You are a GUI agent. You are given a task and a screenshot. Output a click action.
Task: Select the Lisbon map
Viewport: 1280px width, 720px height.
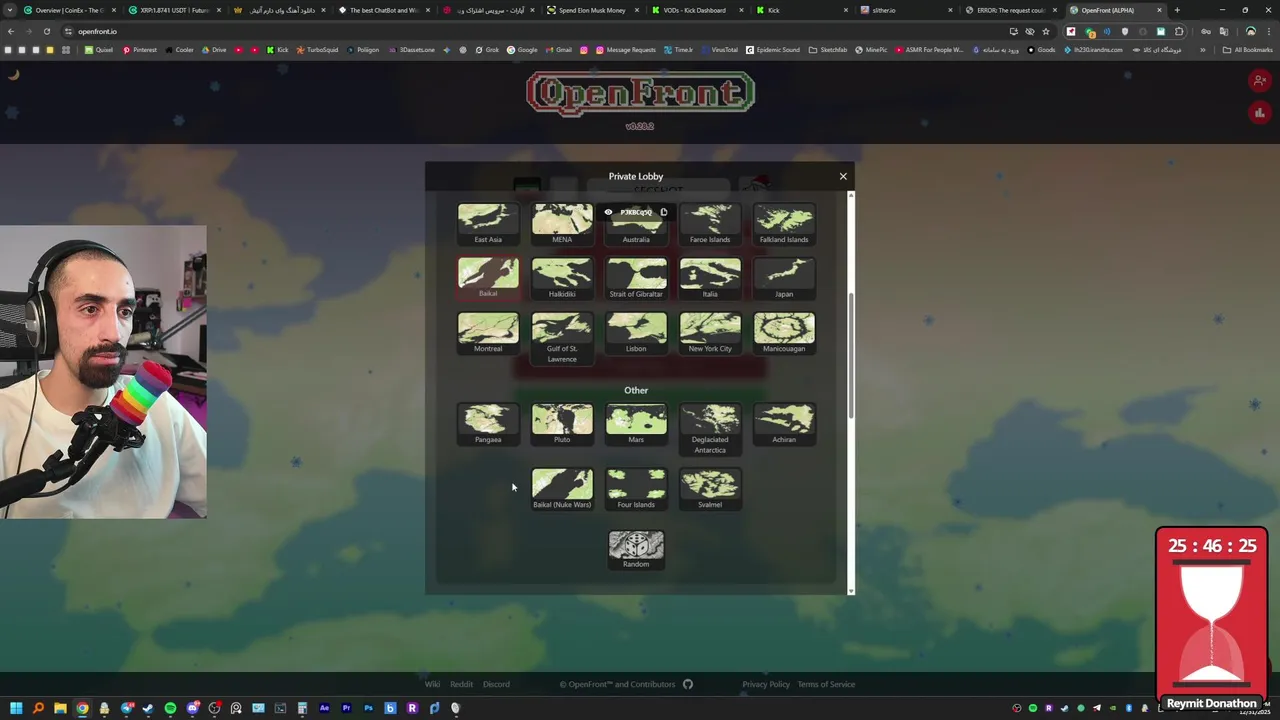click(x=636, y=333)
